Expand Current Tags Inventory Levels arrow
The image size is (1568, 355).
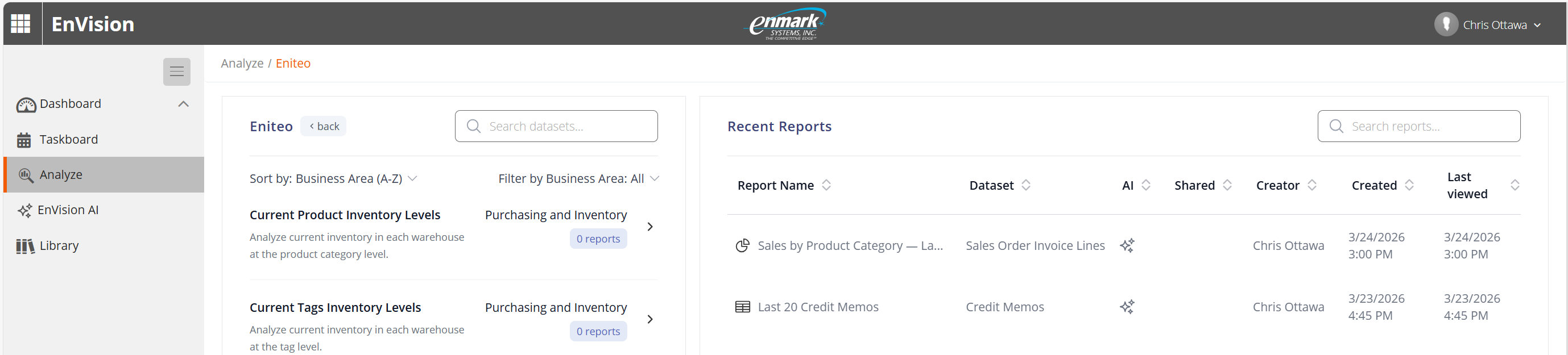(x=650, y=319)
